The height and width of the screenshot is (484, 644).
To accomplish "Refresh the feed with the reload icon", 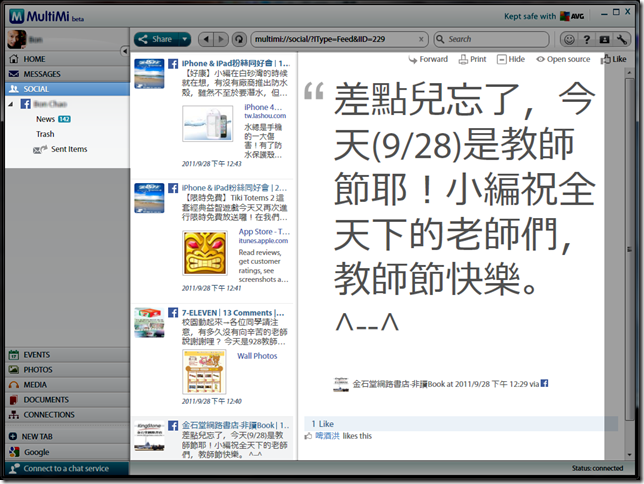I will pos(238,39).
